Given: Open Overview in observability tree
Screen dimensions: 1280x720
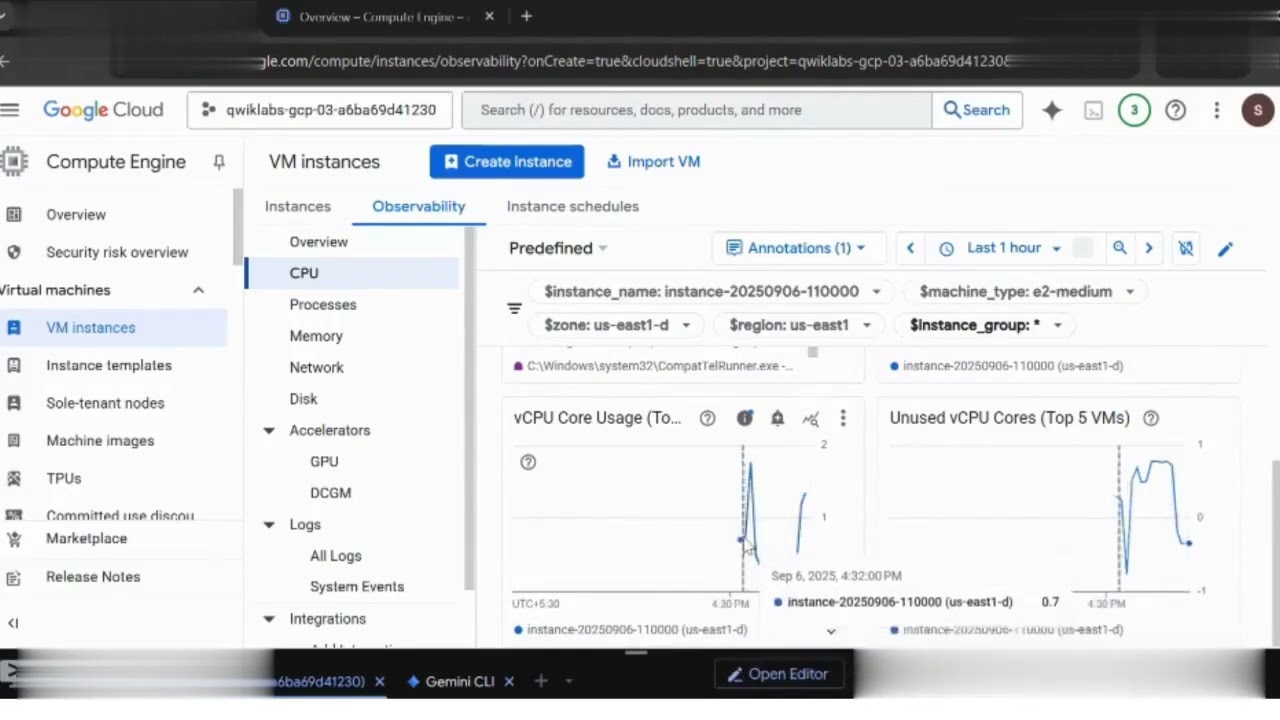Looking at the screenshot, I should click(319, 242).
